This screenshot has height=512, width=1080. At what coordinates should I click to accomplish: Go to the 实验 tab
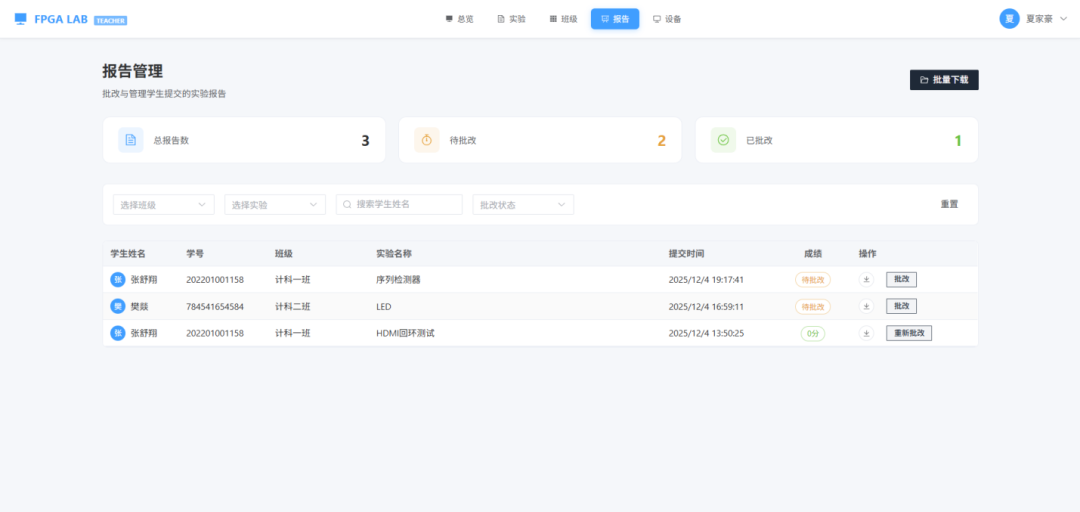pos(511,19)
